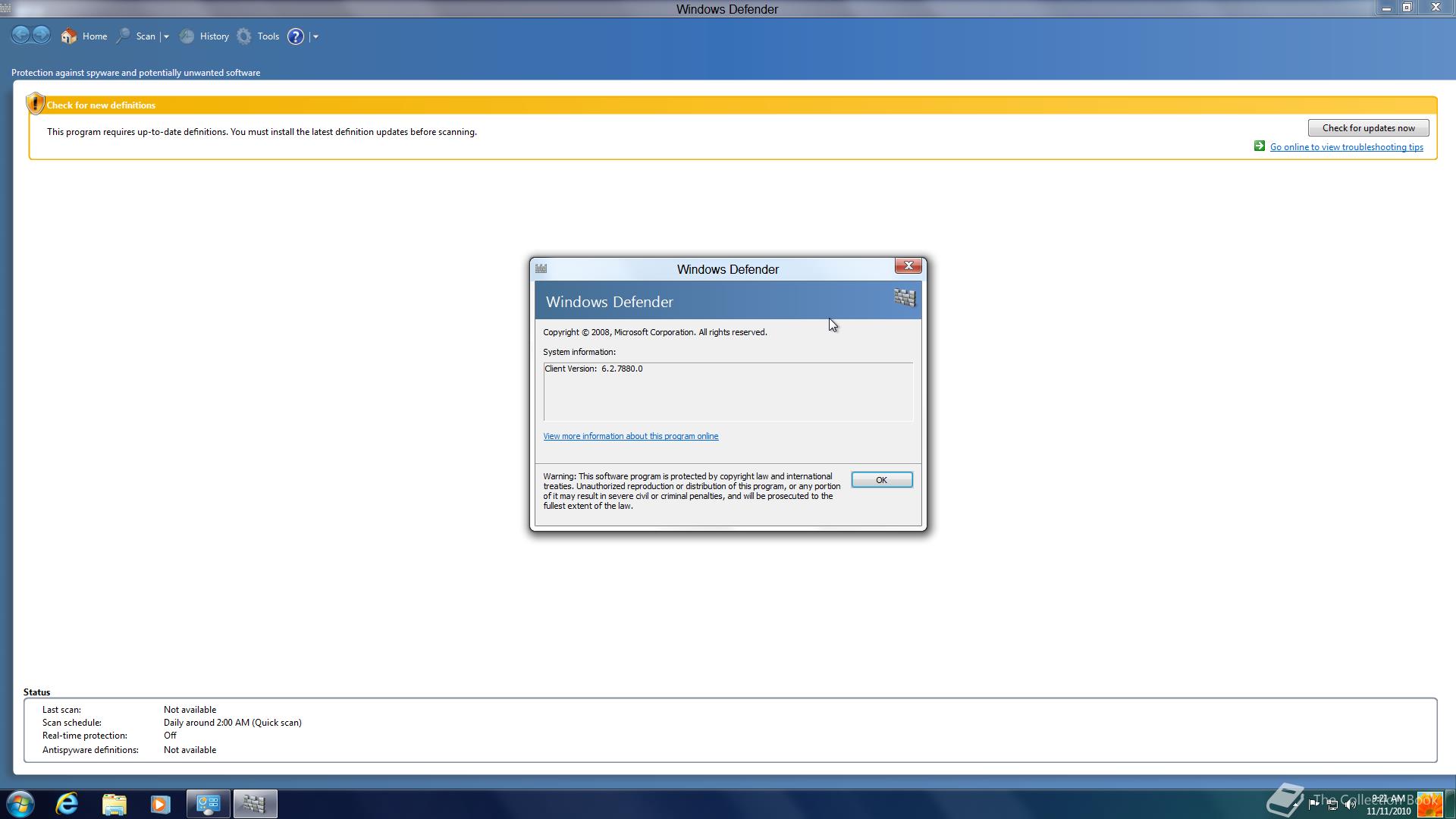This screenshot has width=1456, height=819.
Task: Open Tools via the gear icon
Action: tap(244, 36)
